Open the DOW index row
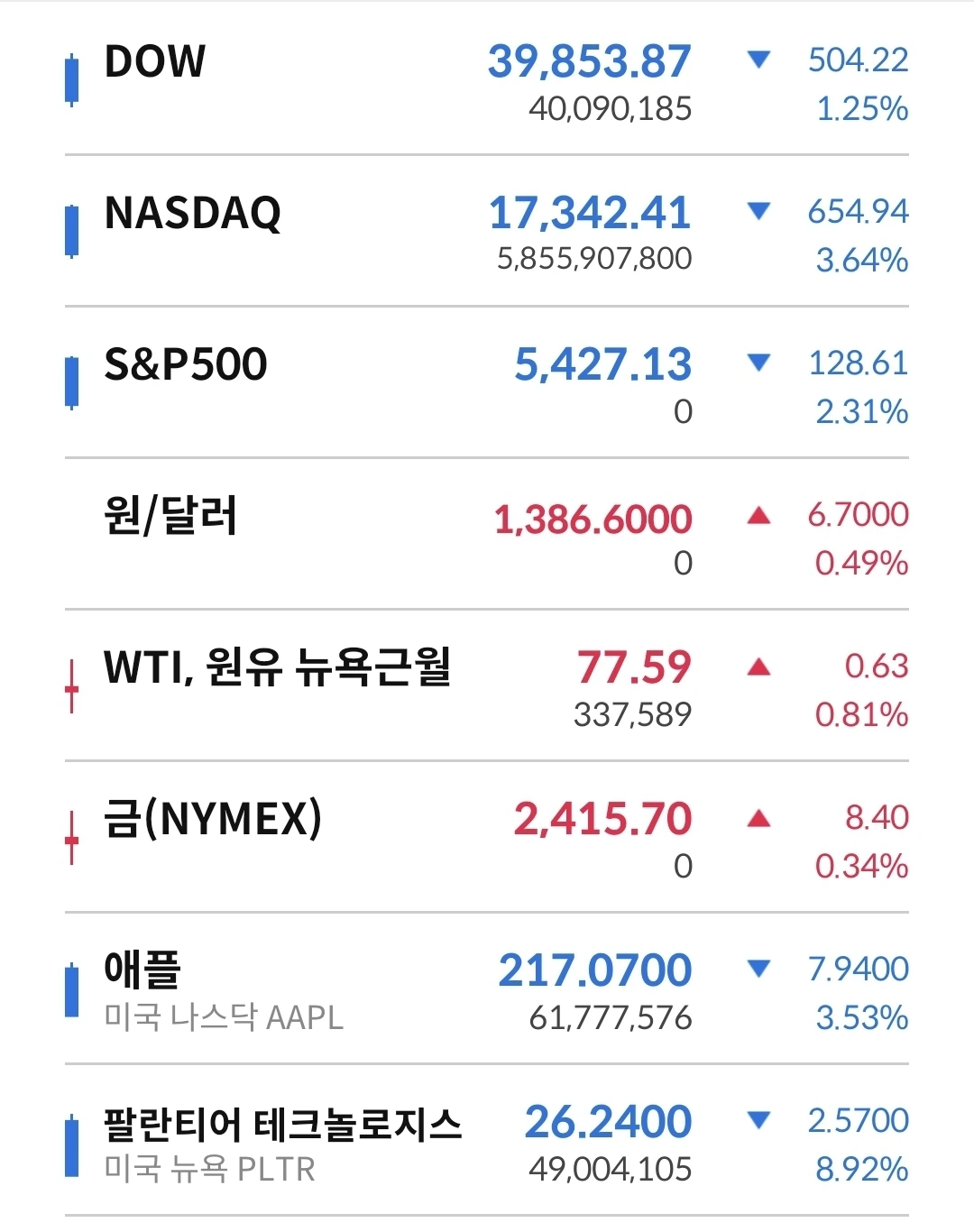Screen dimensions: 974x1232 [x=487, y=79]
